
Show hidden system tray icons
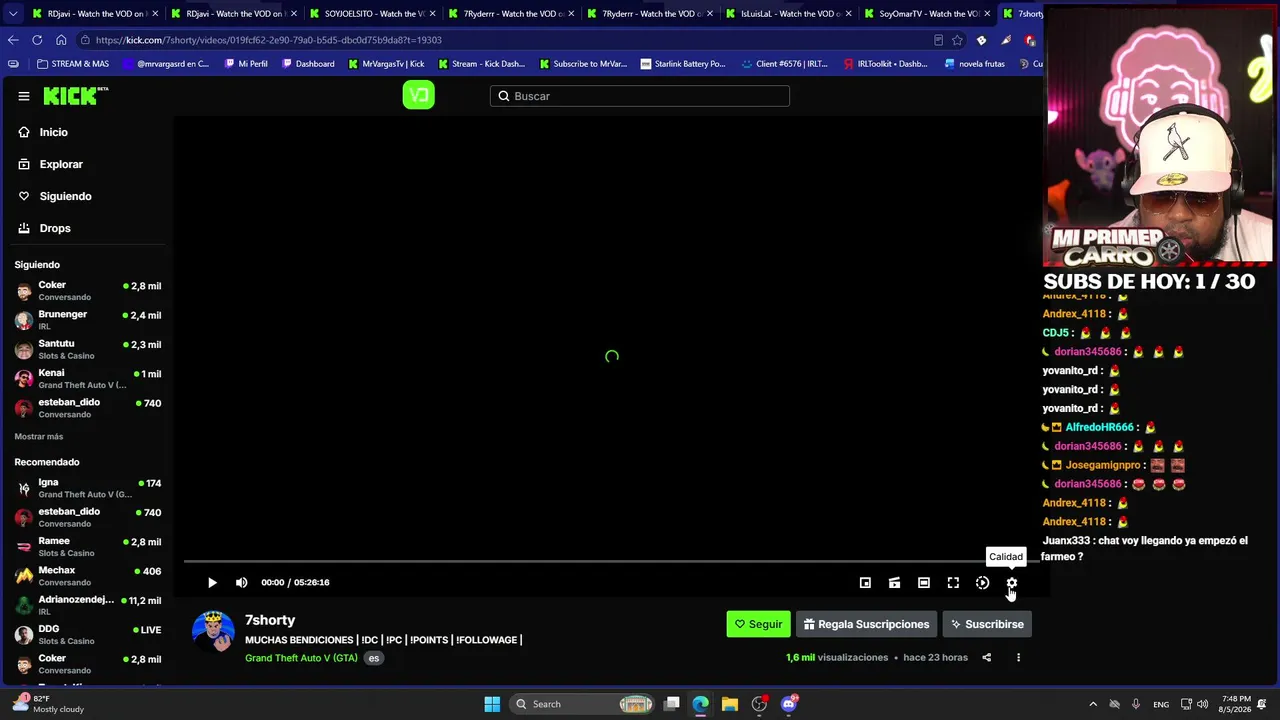(1093, 704)
